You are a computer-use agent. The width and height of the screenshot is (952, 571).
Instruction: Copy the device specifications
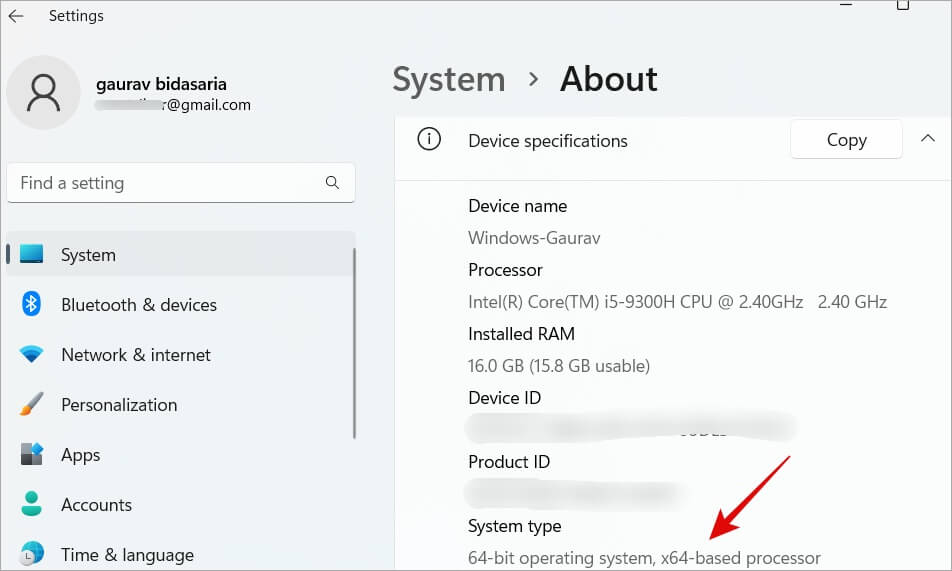(x=846, y=139)
